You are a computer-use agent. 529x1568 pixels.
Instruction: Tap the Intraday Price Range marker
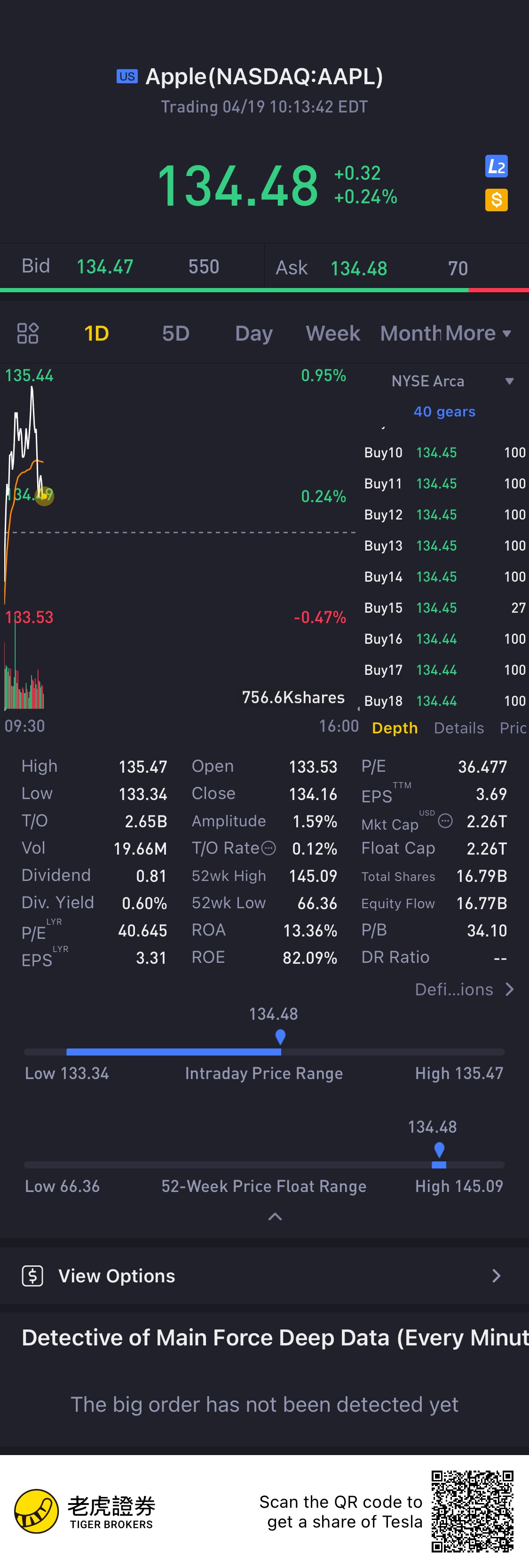[x=280, y=1037]
